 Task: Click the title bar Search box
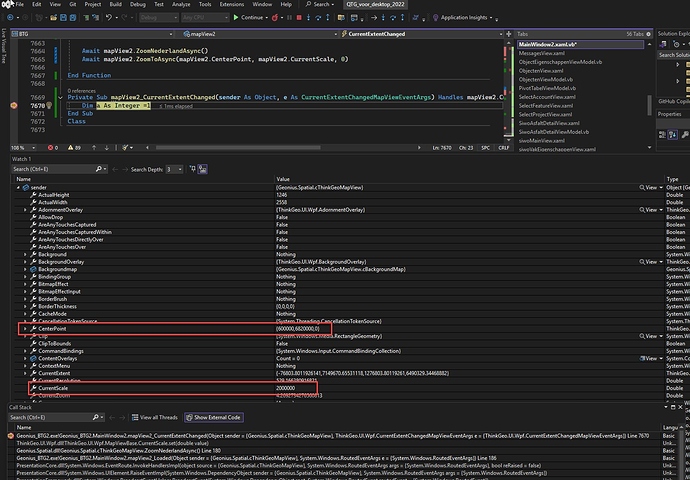(x=320, y=4)
